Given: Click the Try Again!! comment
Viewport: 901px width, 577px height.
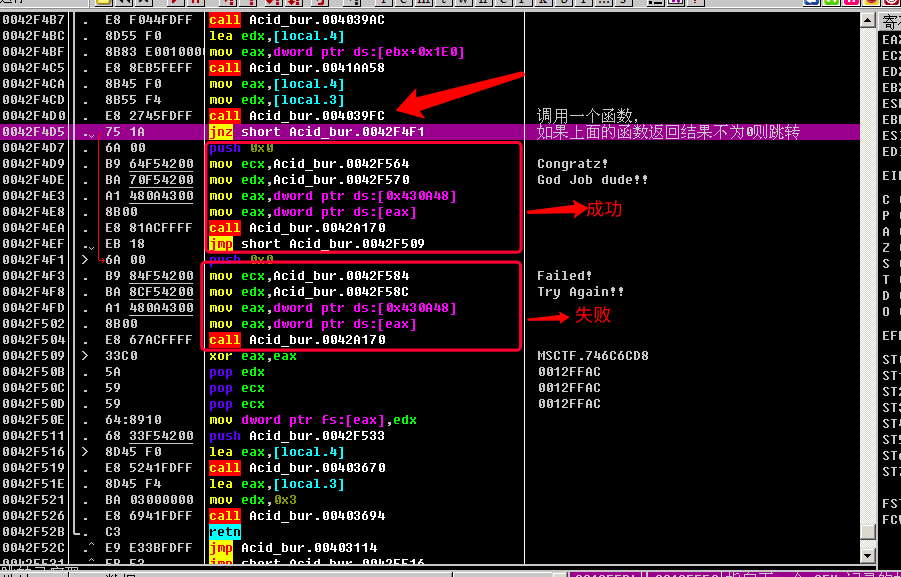Looking at the screenshot, I should pyautogui.click(x=580, y=293).
